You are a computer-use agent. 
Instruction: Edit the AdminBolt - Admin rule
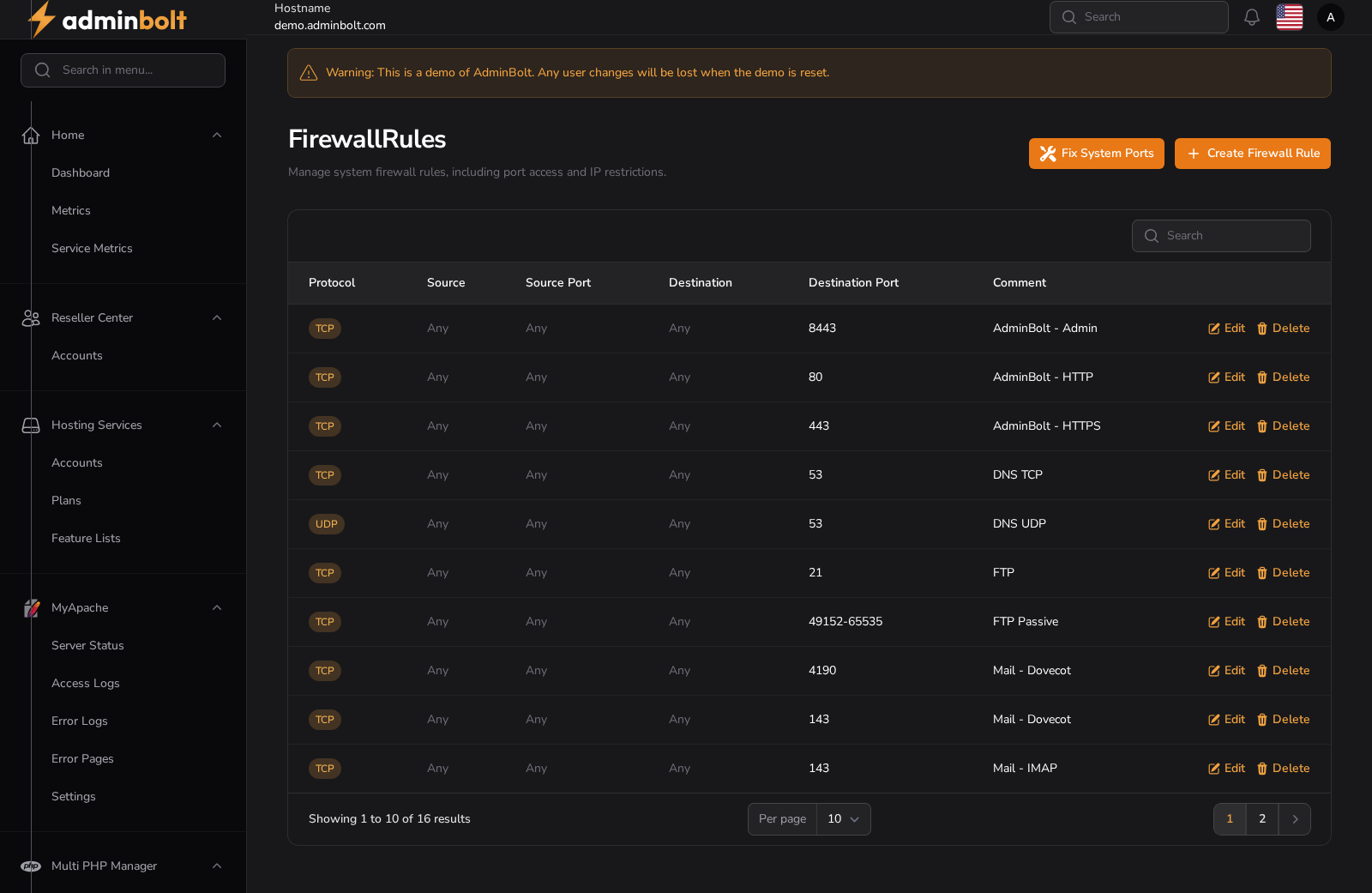[x=1226, y=329]
